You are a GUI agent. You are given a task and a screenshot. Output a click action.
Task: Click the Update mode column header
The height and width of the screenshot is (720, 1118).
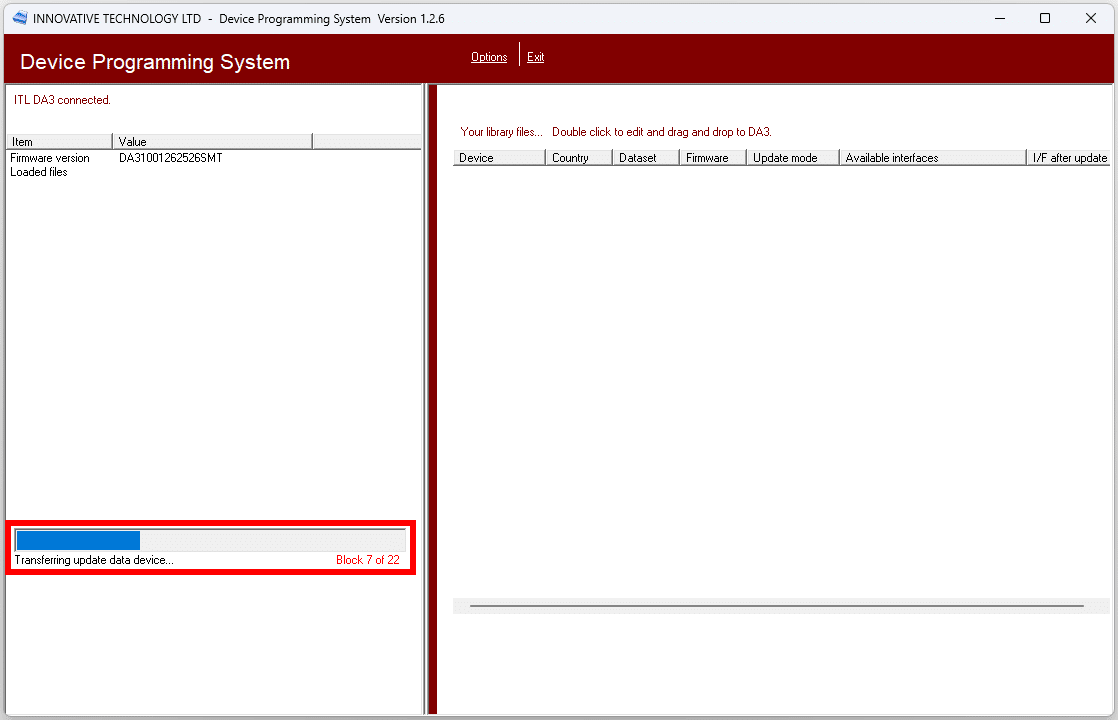(792, 158)
